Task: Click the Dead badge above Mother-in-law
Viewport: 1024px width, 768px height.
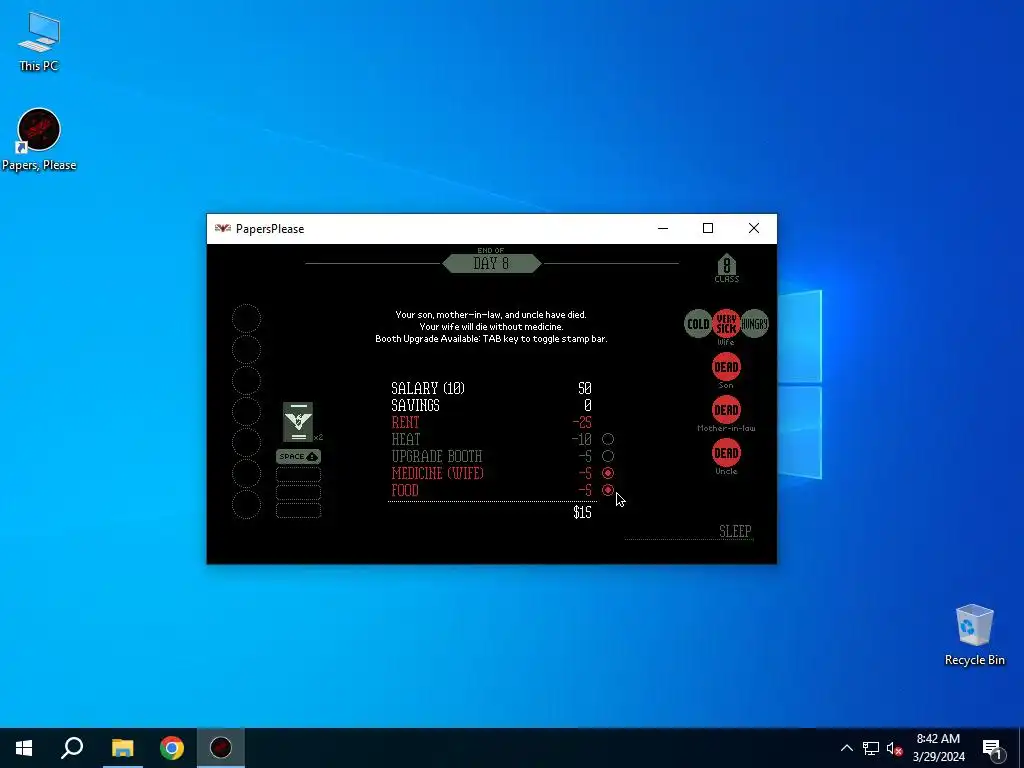Action: pyautogui.click(x=726, y=410)
